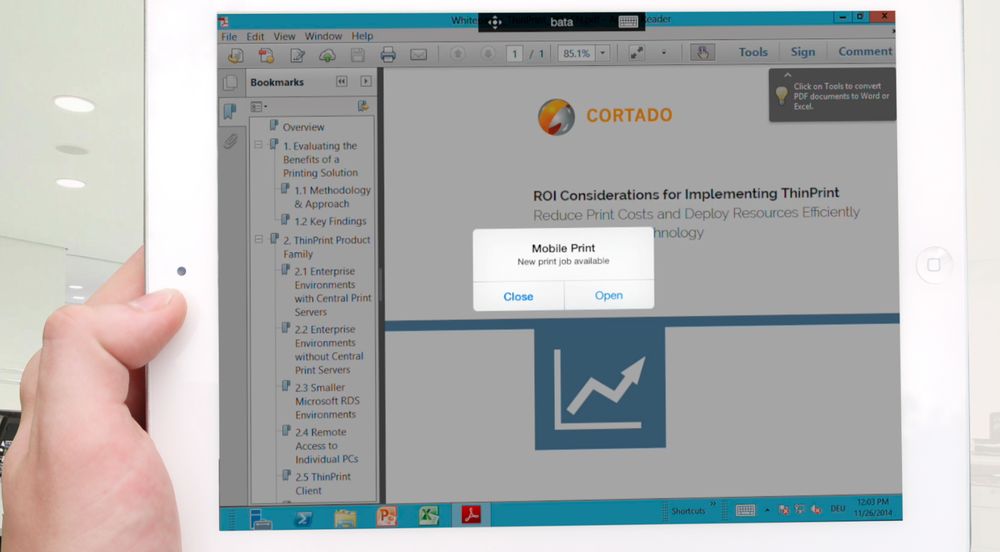Image resolution: width=1000 pixels, height=552 pixels.
Task: Click the Save floppy disk icon
Action: click(358, 55)
